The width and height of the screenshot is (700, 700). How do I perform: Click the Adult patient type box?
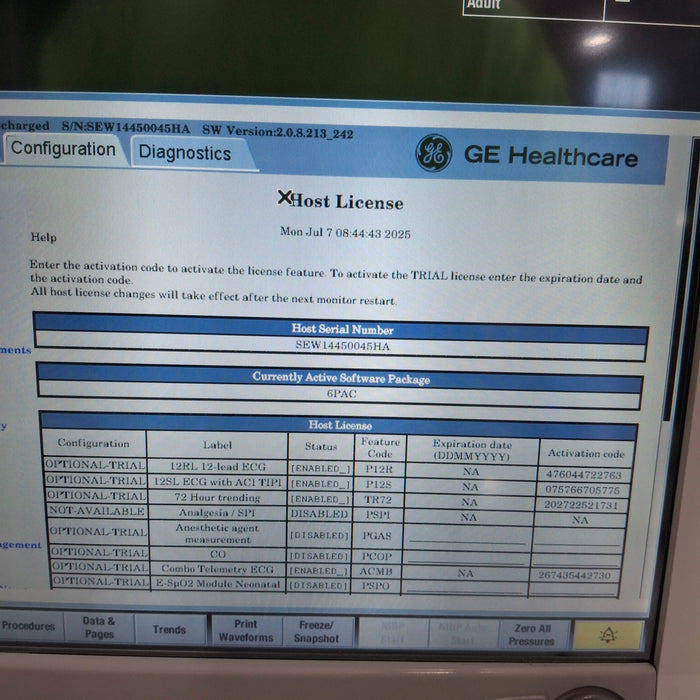533,7
